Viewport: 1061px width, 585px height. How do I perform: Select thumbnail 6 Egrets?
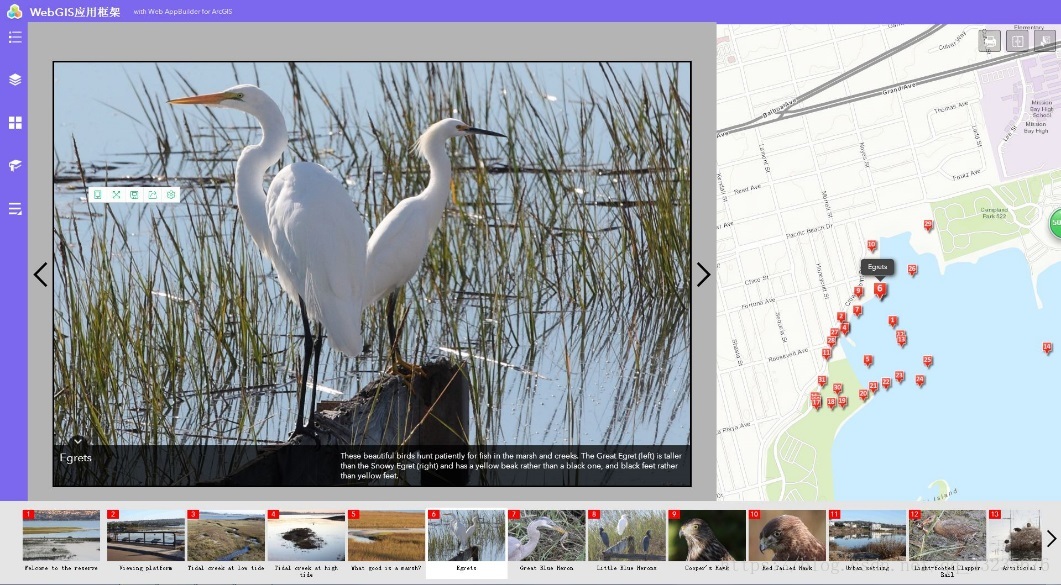click(466, 543)
